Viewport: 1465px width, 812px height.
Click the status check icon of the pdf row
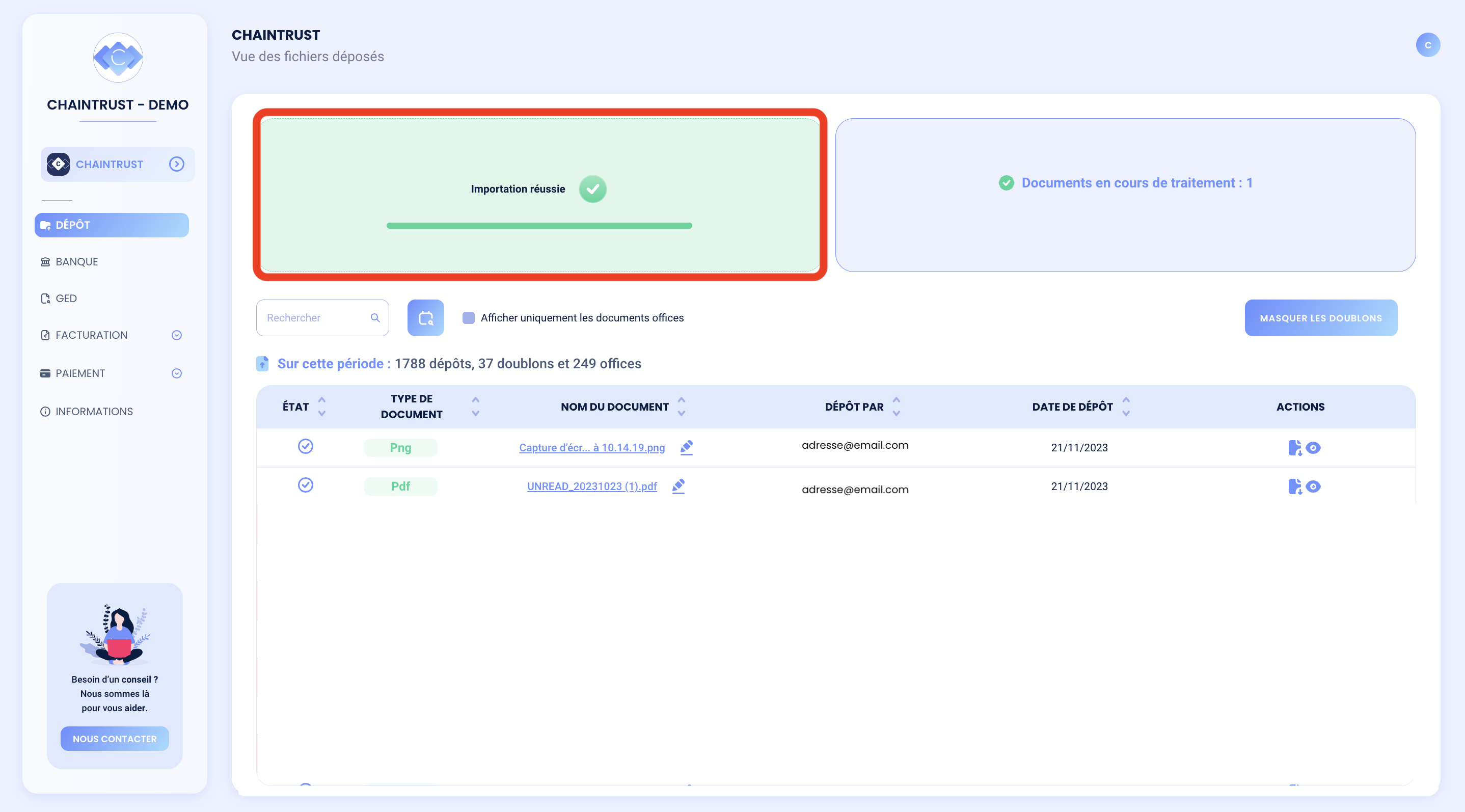306,484
